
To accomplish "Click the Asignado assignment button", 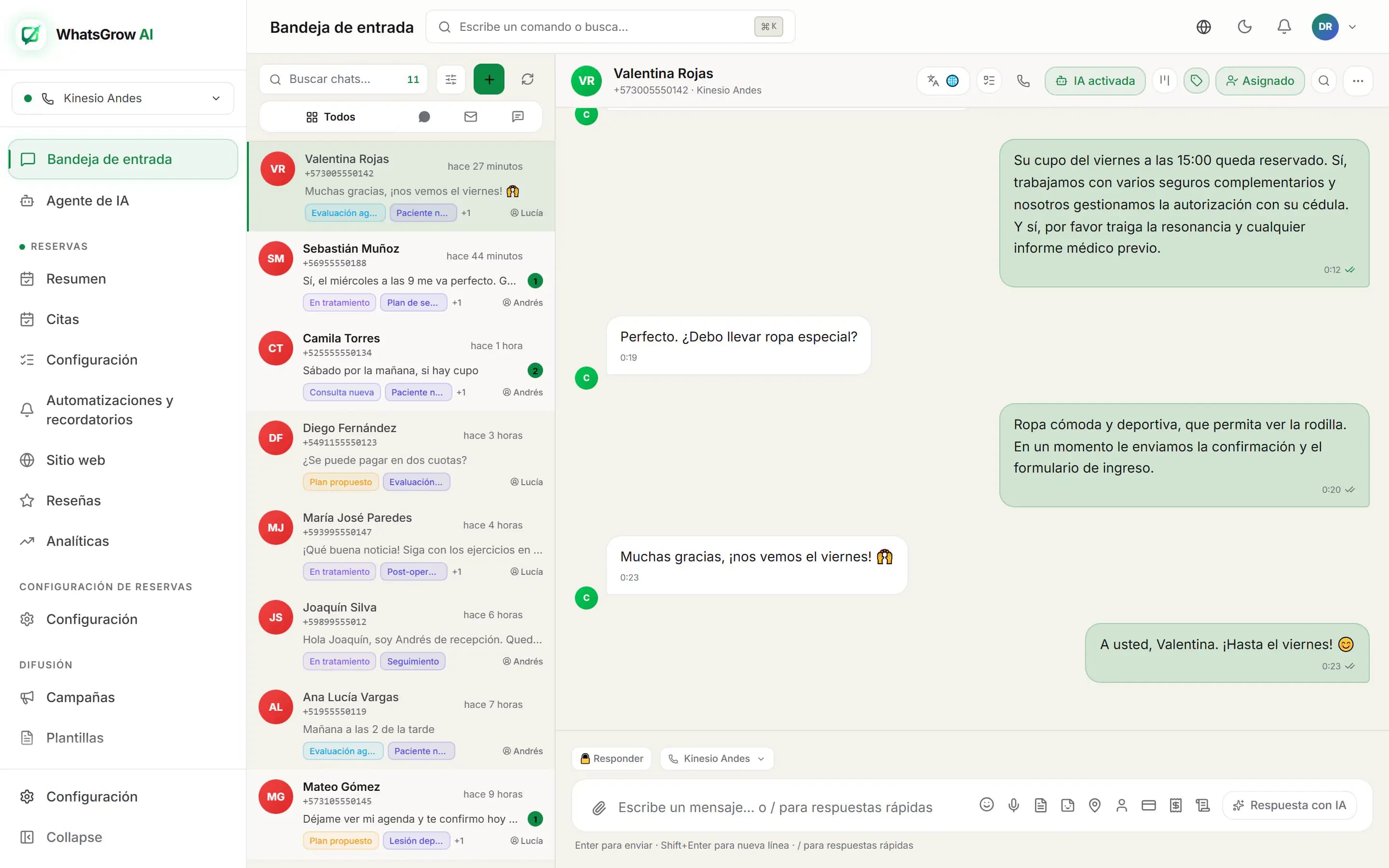I will pos(1260,81).
